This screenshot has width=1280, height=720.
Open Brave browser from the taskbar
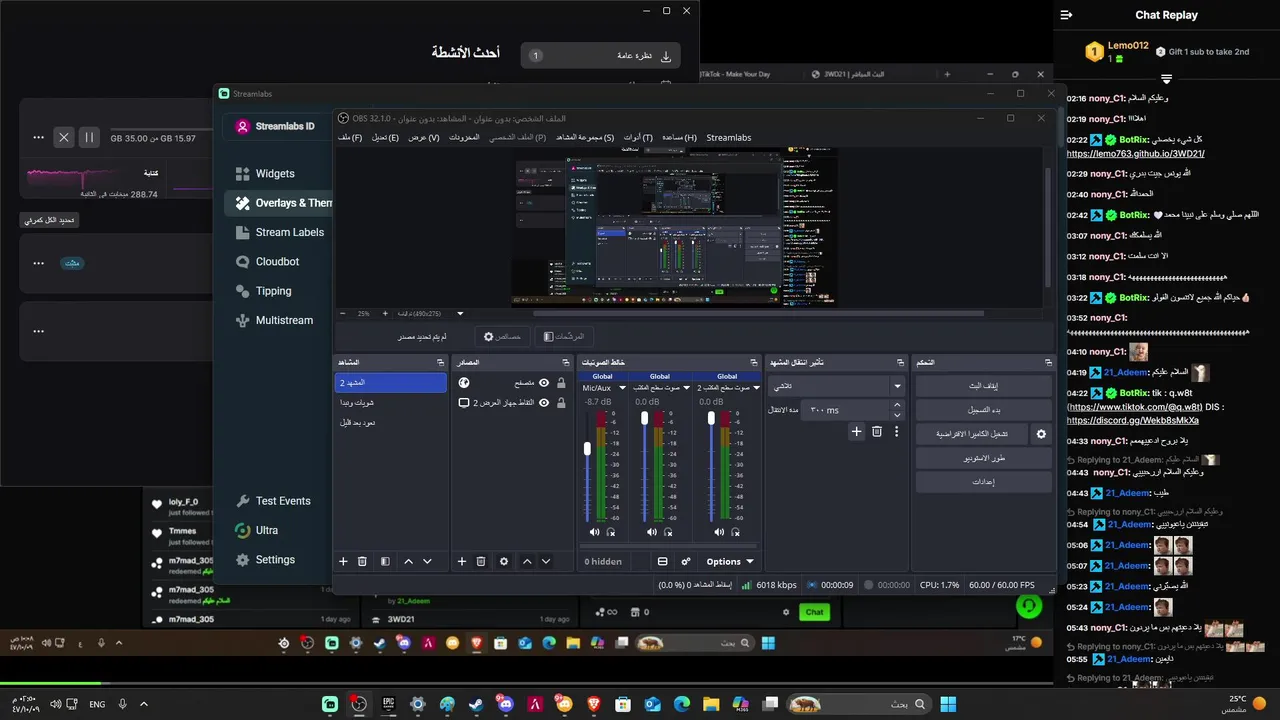[x=594, y=704]
